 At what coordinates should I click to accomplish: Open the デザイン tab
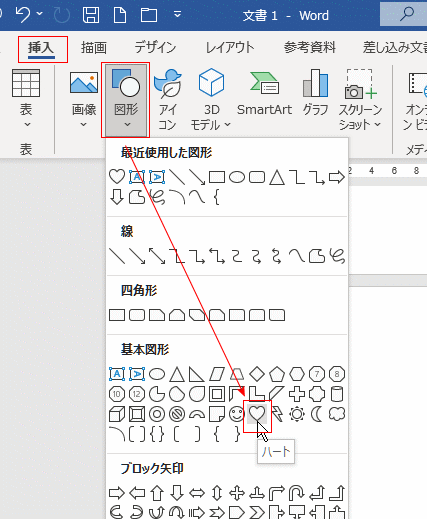(x=155, y=48)
